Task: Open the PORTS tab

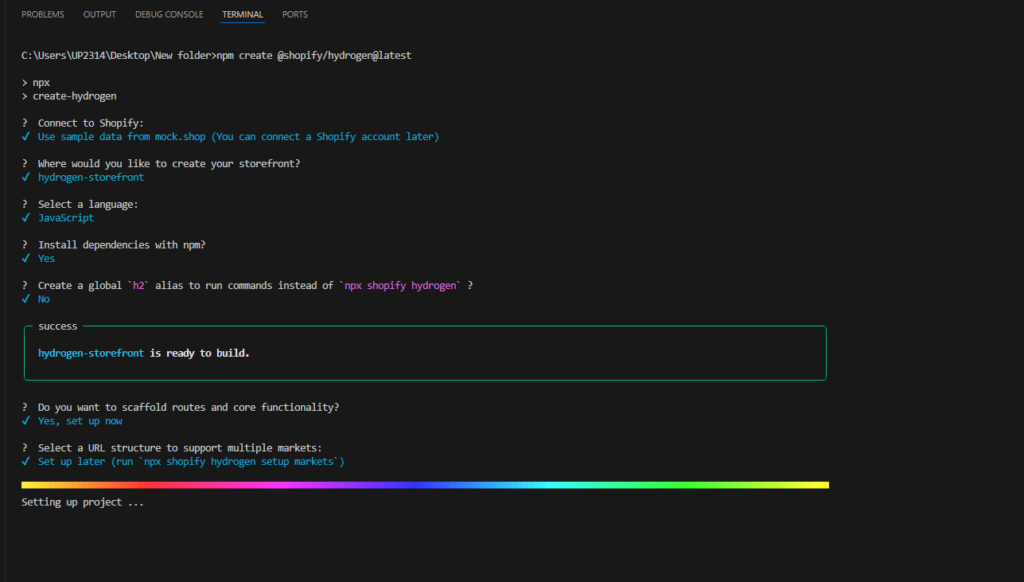Action: click(x=295, y=14)
